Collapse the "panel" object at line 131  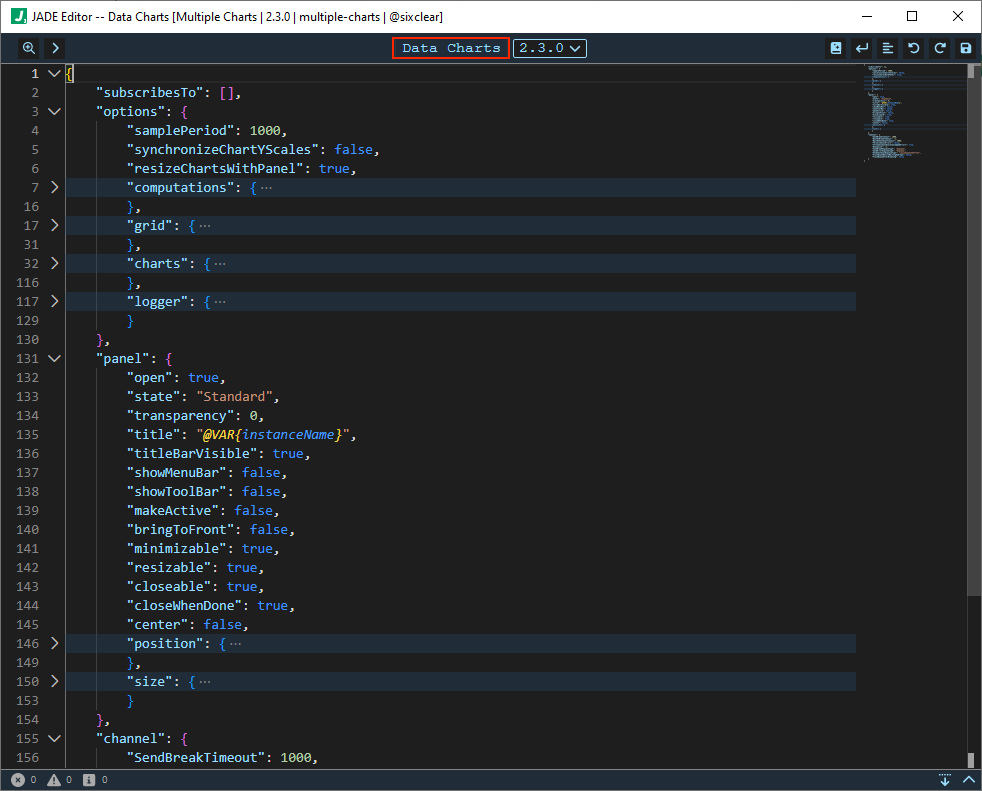click(54, 359)
